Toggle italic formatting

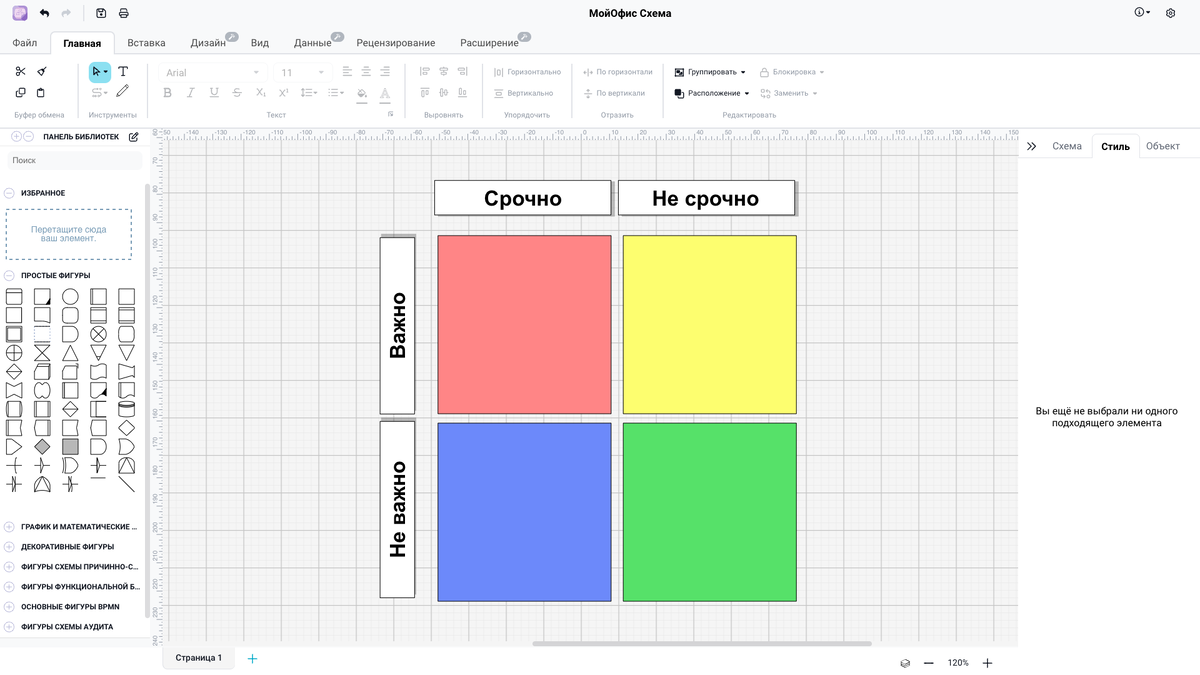(190, 93)
